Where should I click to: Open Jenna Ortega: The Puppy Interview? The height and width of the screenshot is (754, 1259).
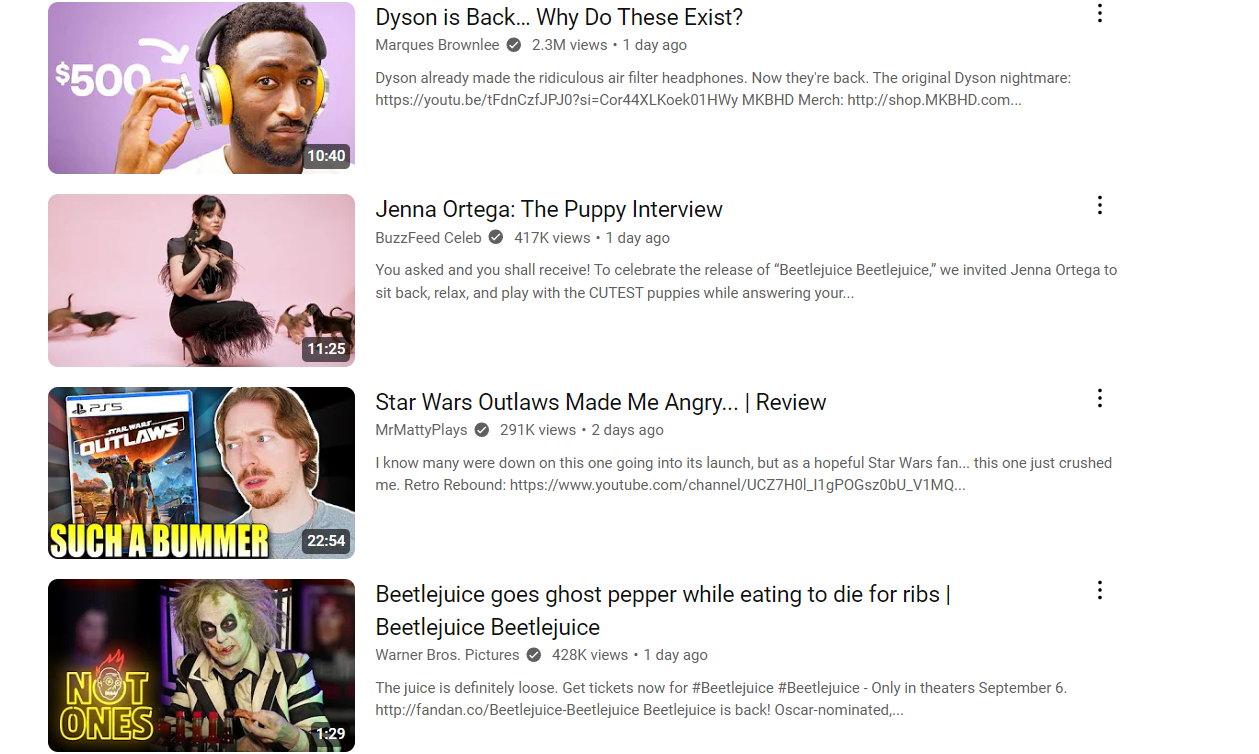[549, 209]
